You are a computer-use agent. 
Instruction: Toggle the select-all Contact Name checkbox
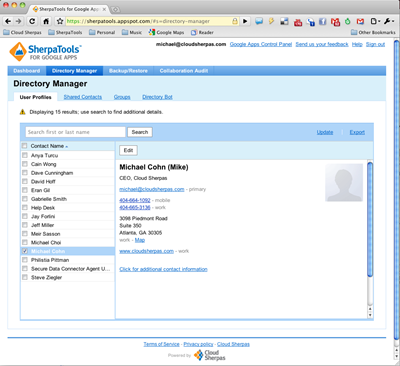pyautogui.click(x=24, y=146)
